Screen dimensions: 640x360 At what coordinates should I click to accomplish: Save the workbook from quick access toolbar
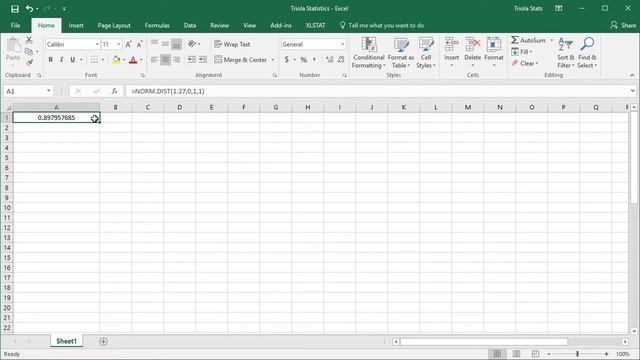coord(15,9)
